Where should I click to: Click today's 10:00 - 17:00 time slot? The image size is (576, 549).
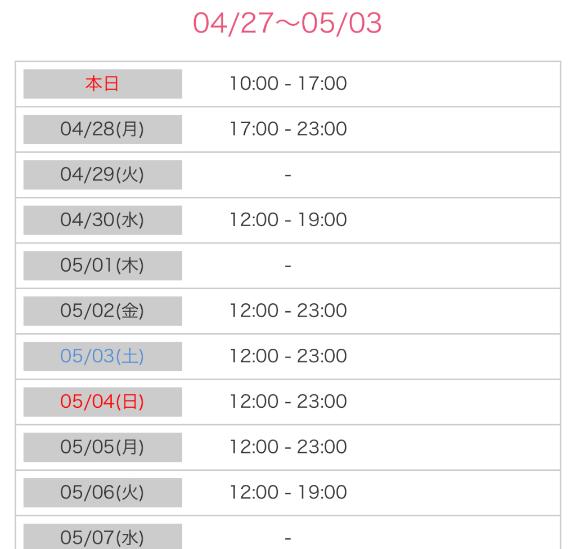point(288,83)
